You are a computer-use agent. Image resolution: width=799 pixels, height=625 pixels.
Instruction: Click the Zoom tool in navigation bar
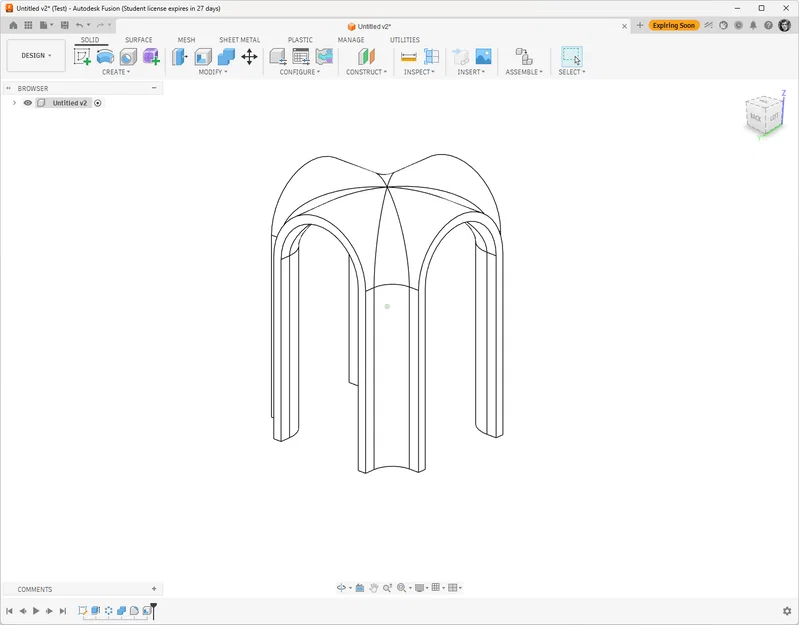387,588
